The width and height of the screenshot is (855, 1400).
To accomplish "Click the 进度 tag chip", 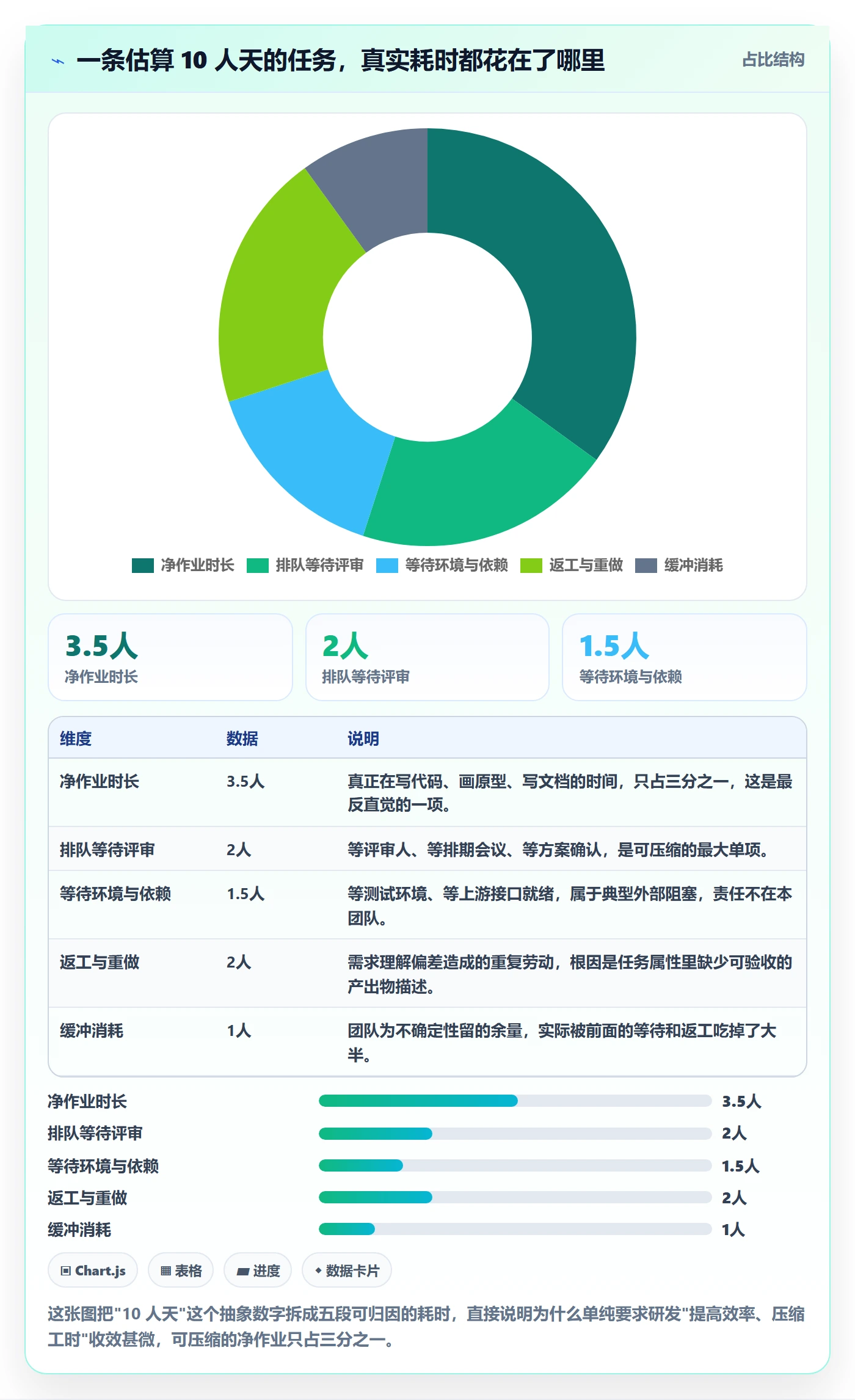I will pos(258,1271).
